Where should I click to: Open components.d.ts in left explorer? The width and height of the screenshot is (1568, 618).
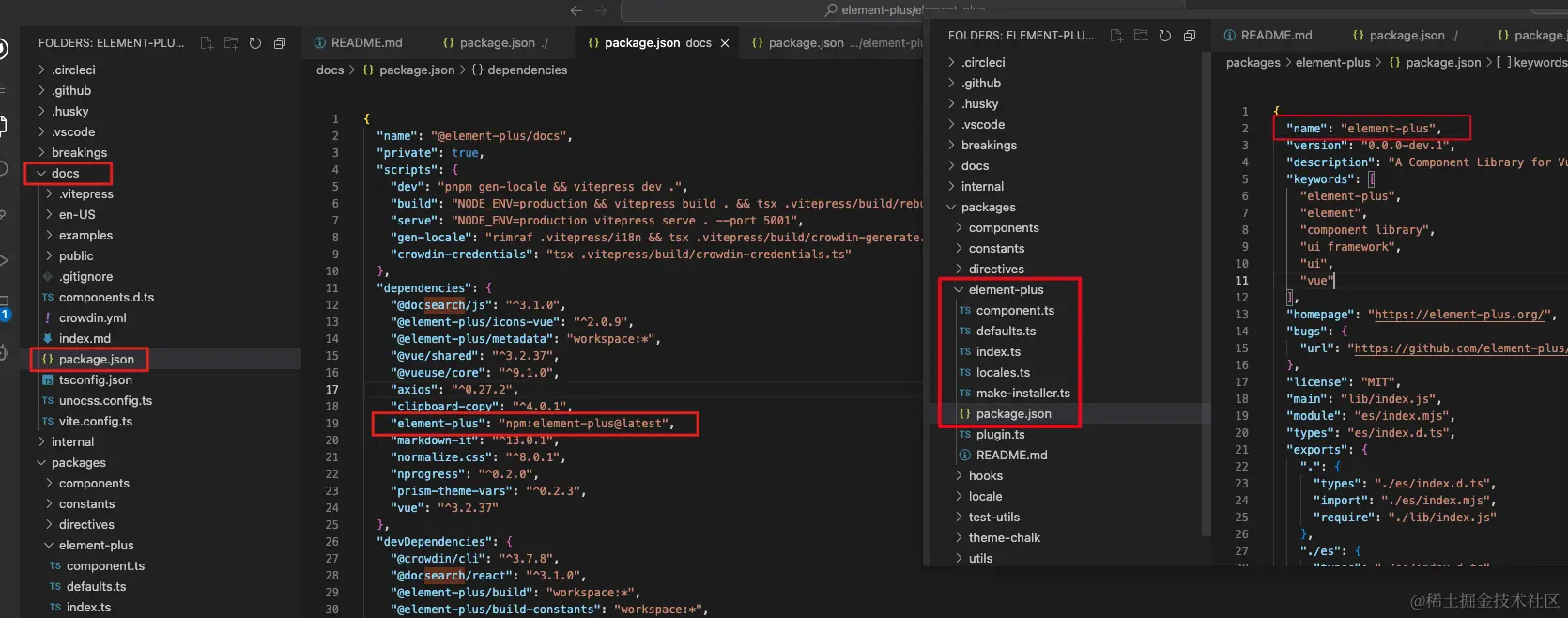[106, 298]
